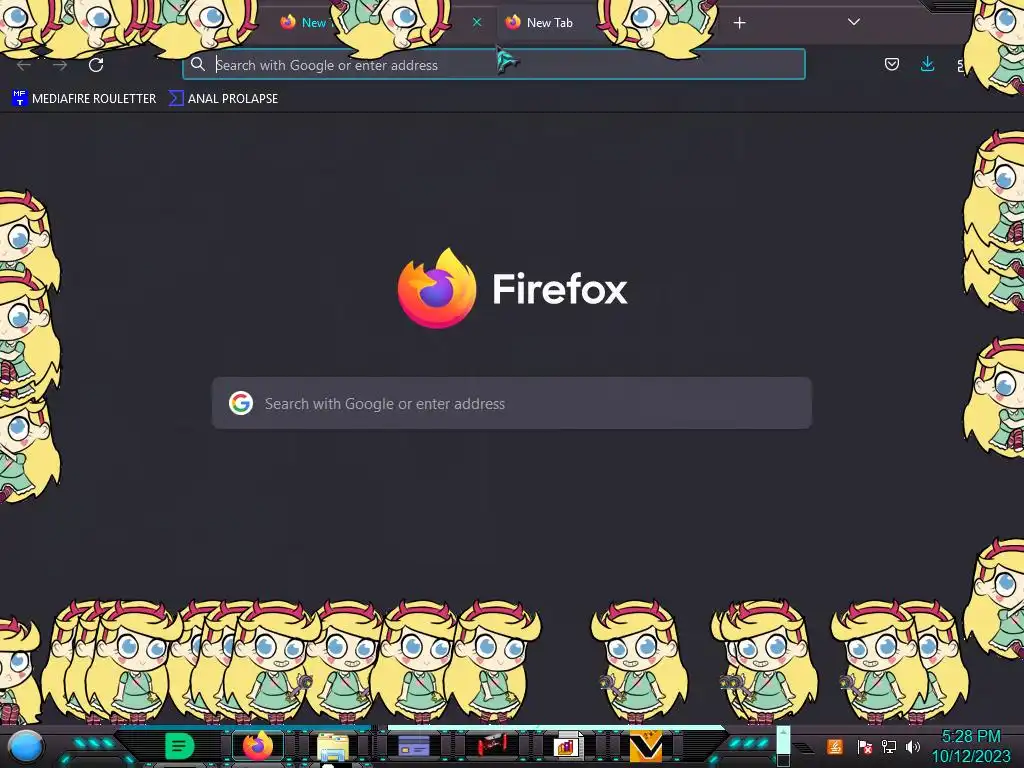Open the second bookmark in bookmarks toolbar

pyautogui.click(x=223, y=99)
